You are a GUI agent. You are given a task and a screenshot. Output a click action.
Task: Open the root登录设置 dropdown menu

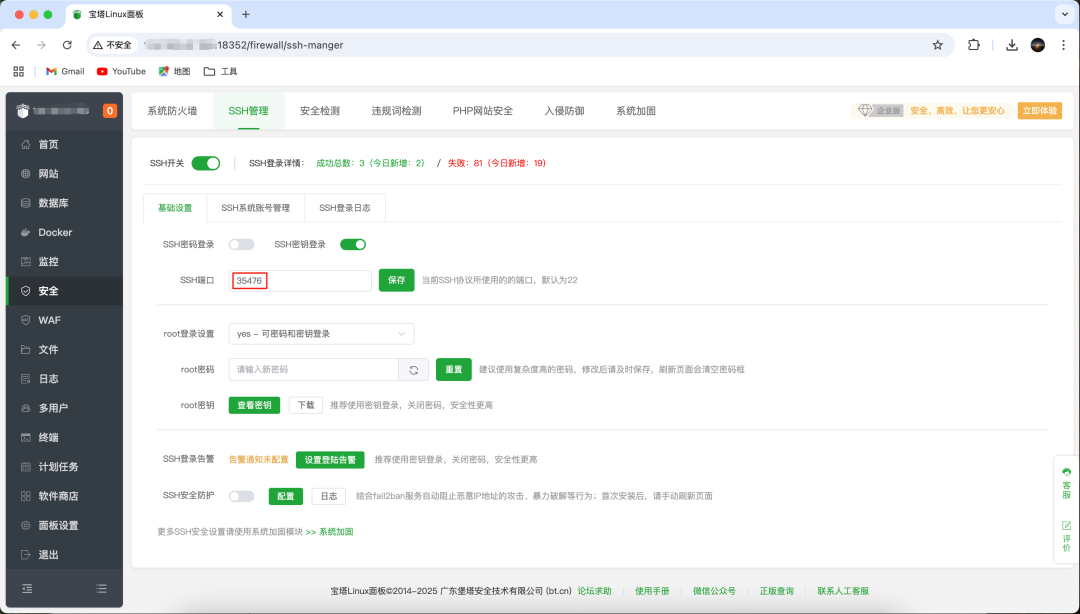(x=321, y=334)
